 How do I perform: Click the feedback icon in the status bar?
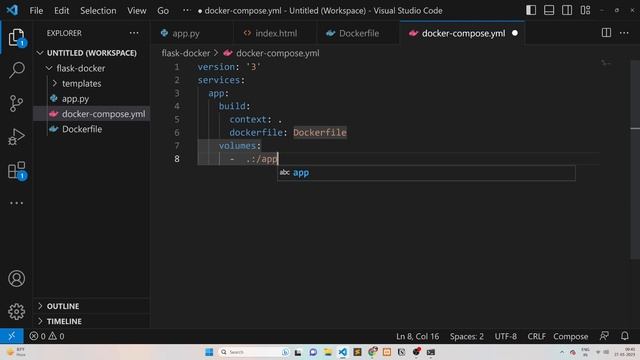[604, 336]
